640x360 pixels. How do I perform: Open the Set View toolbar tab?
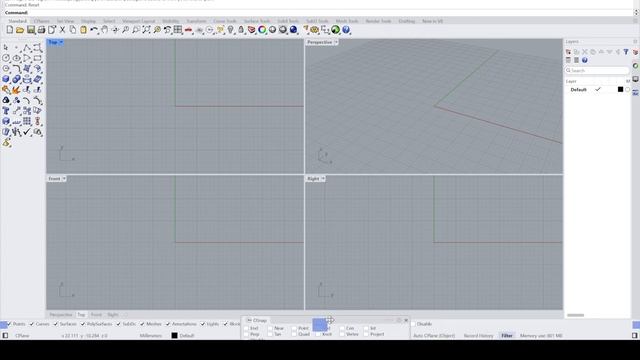(x=65, y=21)
